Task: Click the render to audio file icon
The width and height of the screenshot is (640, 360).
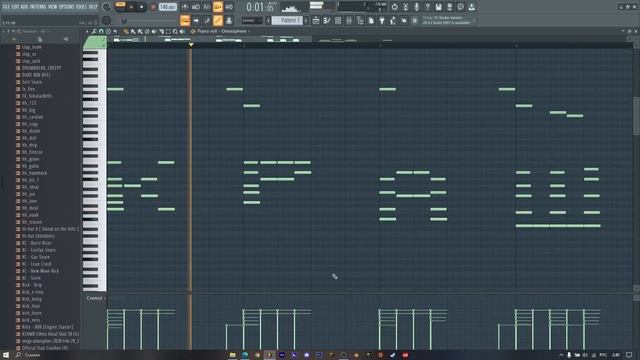Action: 449,7
